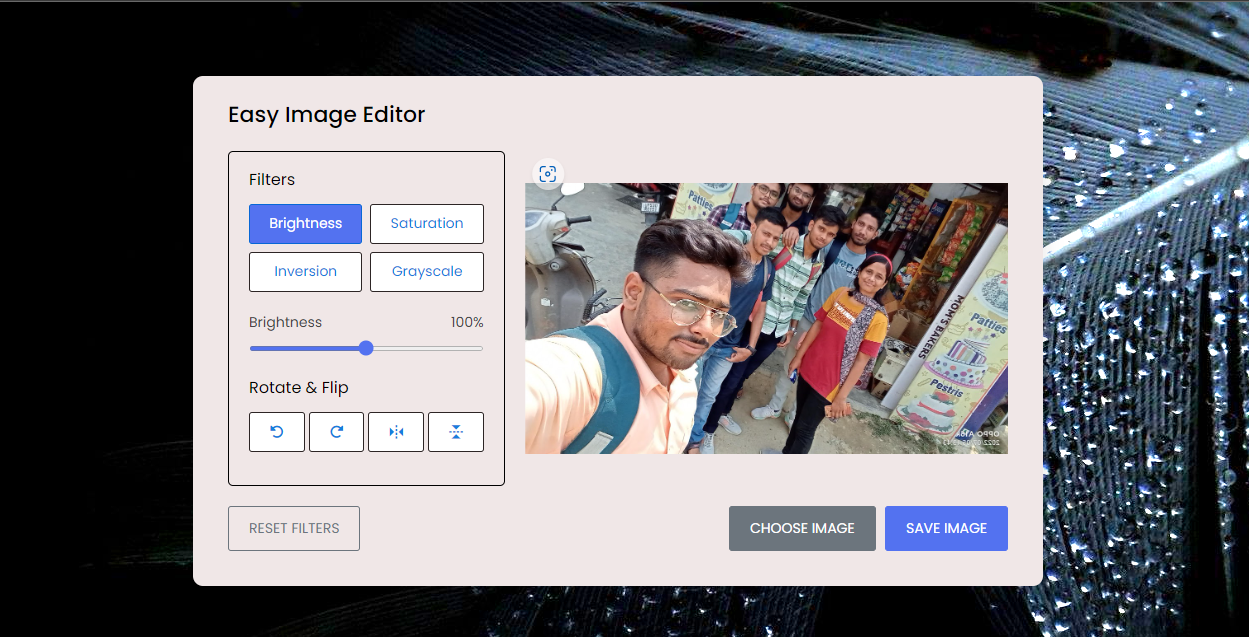Activate the Grayscale filter
Image resolution: width=1249 pixels, height=637 pixels.
(x=427, y=272)
